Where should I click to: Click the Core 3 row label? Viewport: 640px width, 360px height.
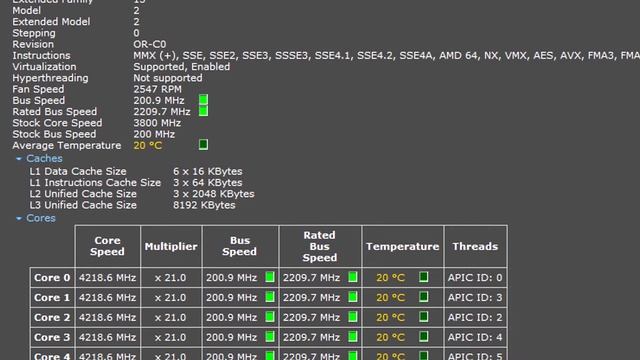point(52,338)
